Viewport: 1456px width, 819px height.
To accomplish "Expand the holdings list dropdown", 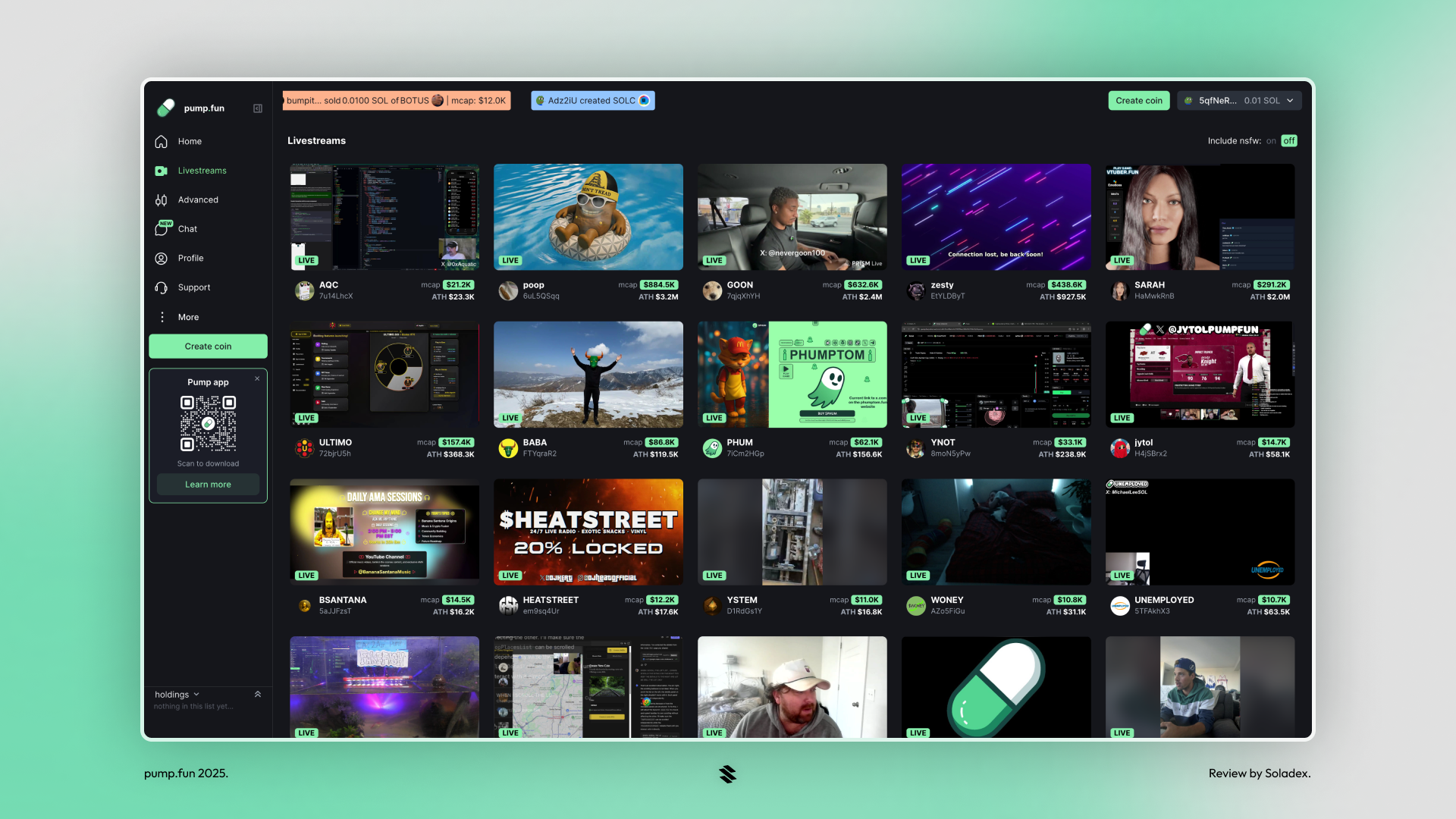I will [177, 695].
